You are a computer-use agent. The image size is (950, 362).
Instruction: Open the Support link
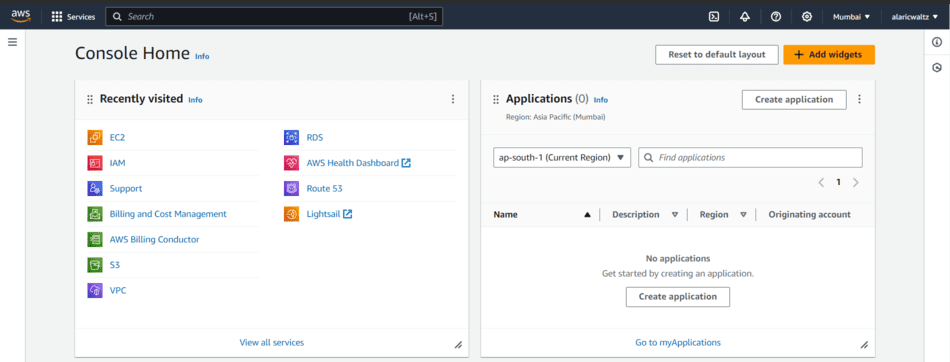[x=126, y=189]
